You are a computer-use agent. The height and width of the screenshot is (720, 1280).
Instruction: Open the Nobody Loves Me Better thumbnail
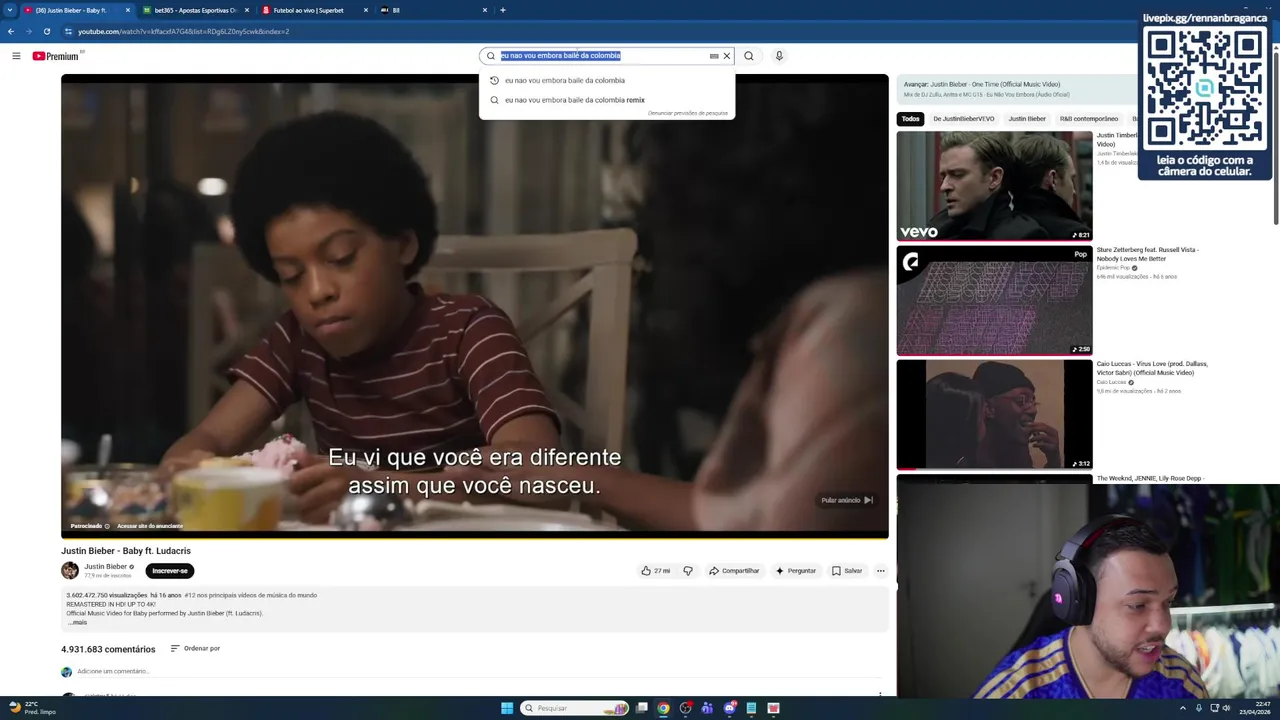(x=994, y=300)
